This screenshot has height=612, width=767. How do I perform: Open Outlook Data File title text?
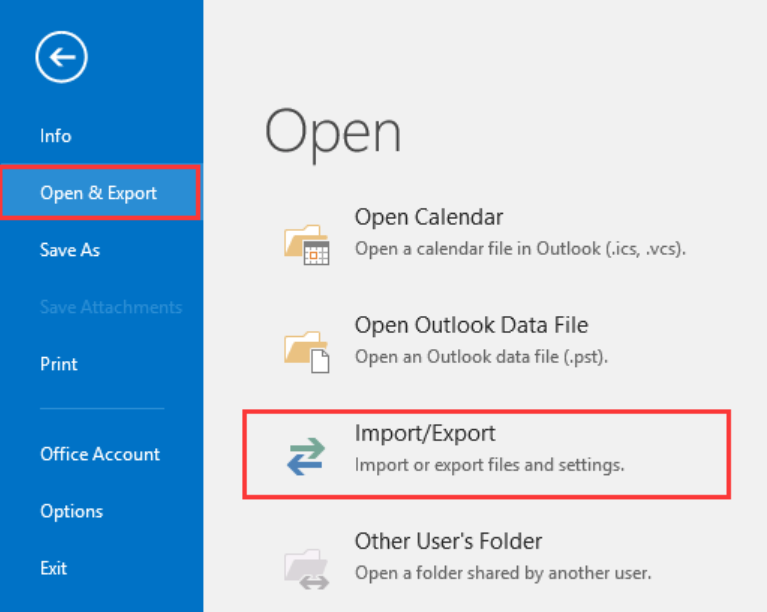(472, 325)
